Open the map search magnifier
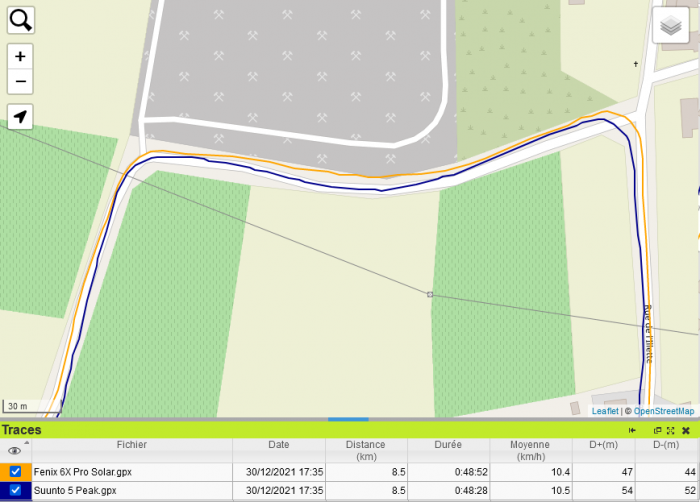Screen dimensions: 700x502 20,20
